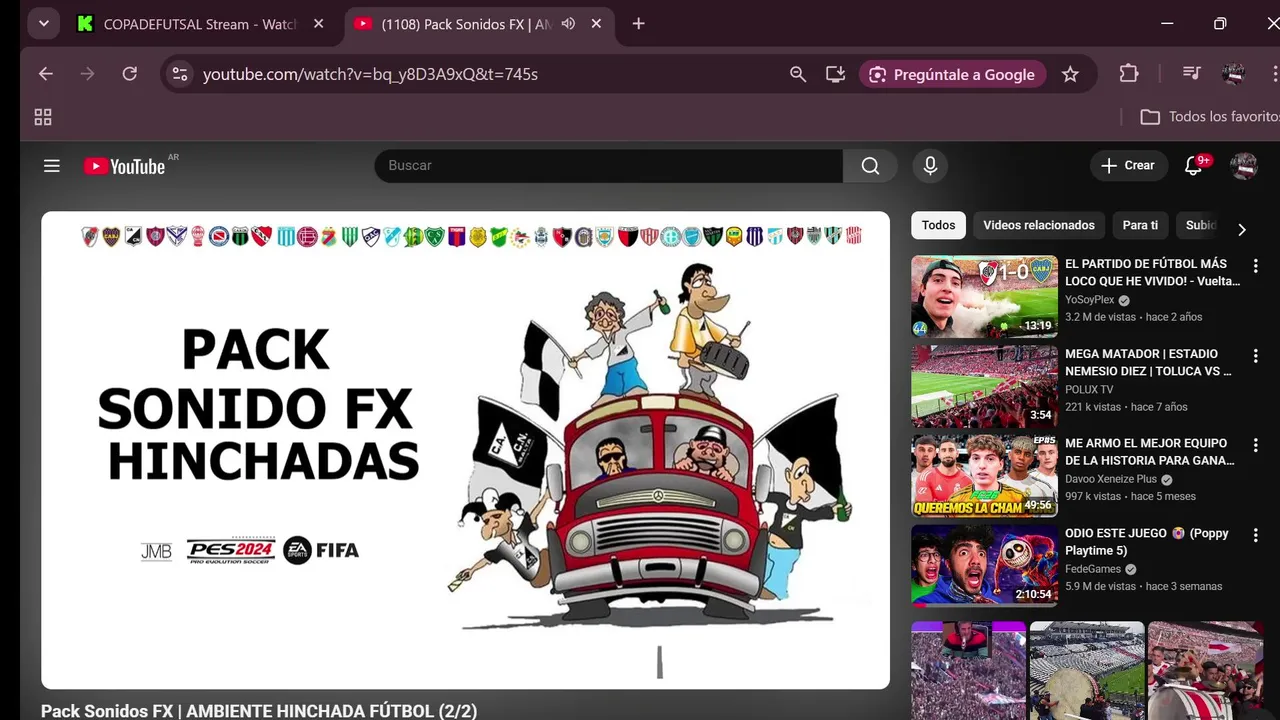The height and width of the screenshot is (720, 1280).
Task: Open MEGA MATADOR ESTADIO NEMESIO DIEZ title
Action: (1148, 362)
